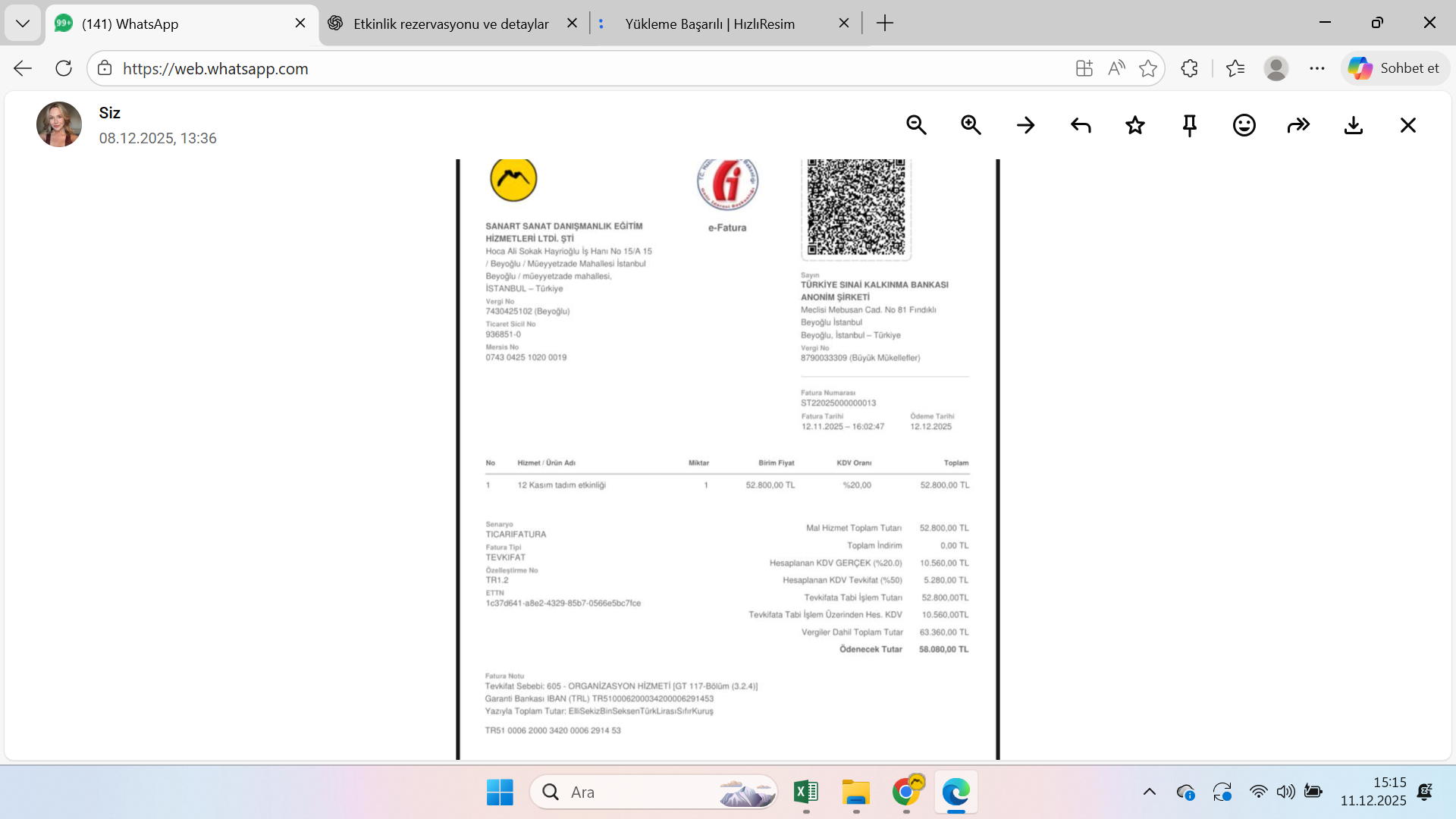This screenshot has width=1456, height=819.
Task: Close the WhatsApp image viewer
Action: pos(1408,125)
